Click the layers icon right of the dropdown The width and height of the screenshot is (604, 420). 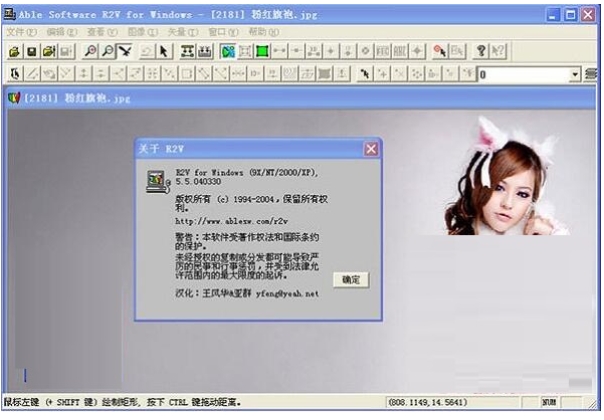[x=591, y=74]
